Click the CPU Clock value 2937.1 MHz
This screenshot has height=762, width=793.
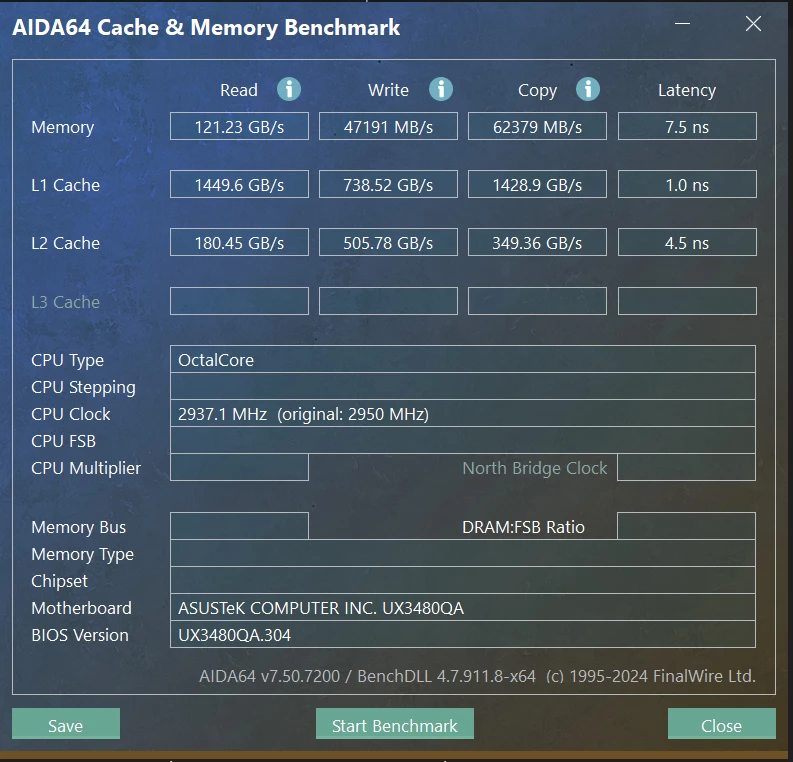tap(463, 414)
